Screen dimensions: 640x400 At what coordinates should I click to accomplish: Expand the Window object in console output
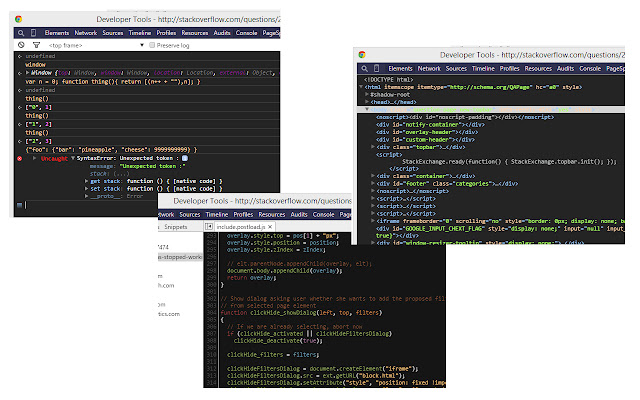click(28, 73)
